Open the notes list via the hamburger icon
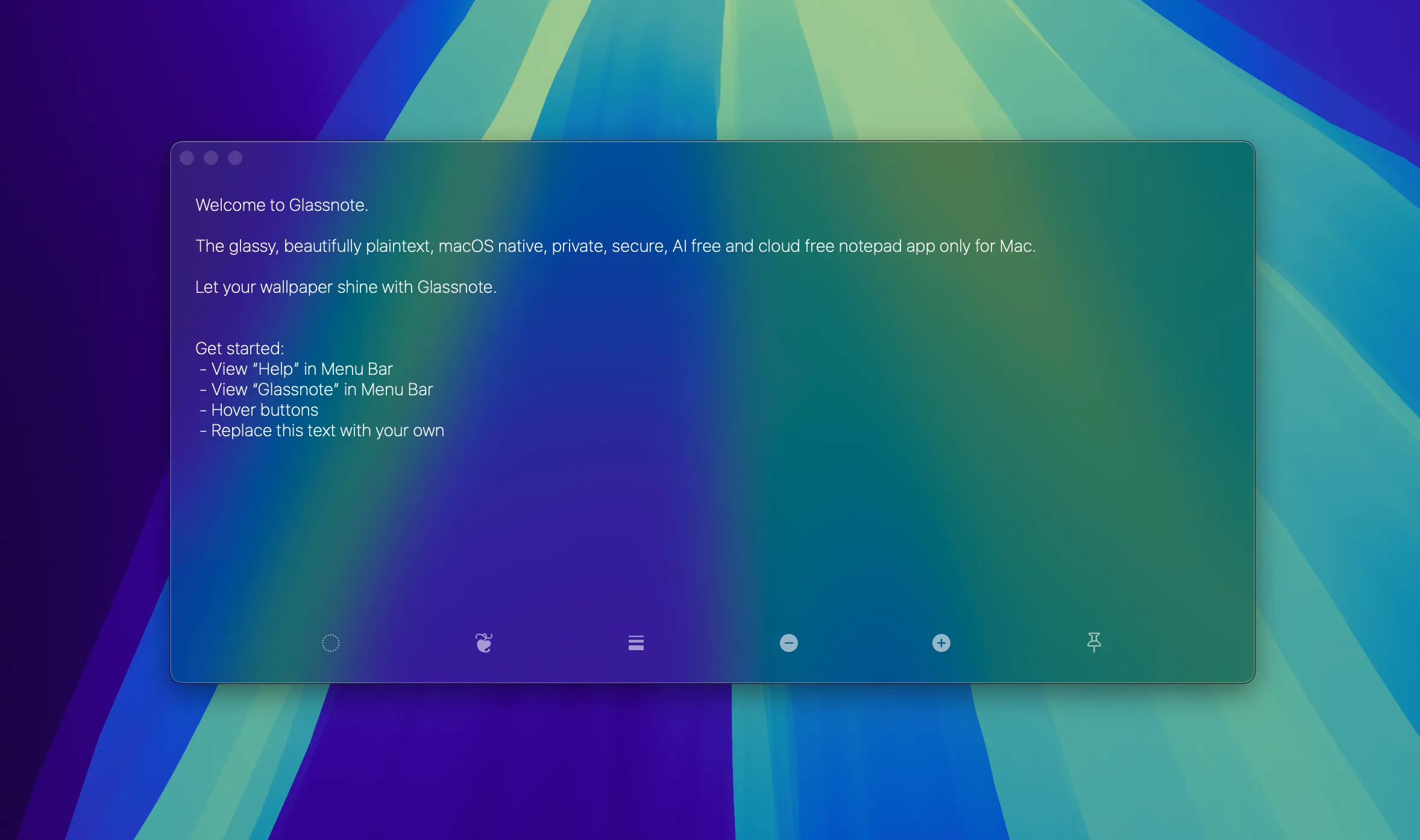The width and height of the screenshot is (1420, 840). [x=636, y=643]
